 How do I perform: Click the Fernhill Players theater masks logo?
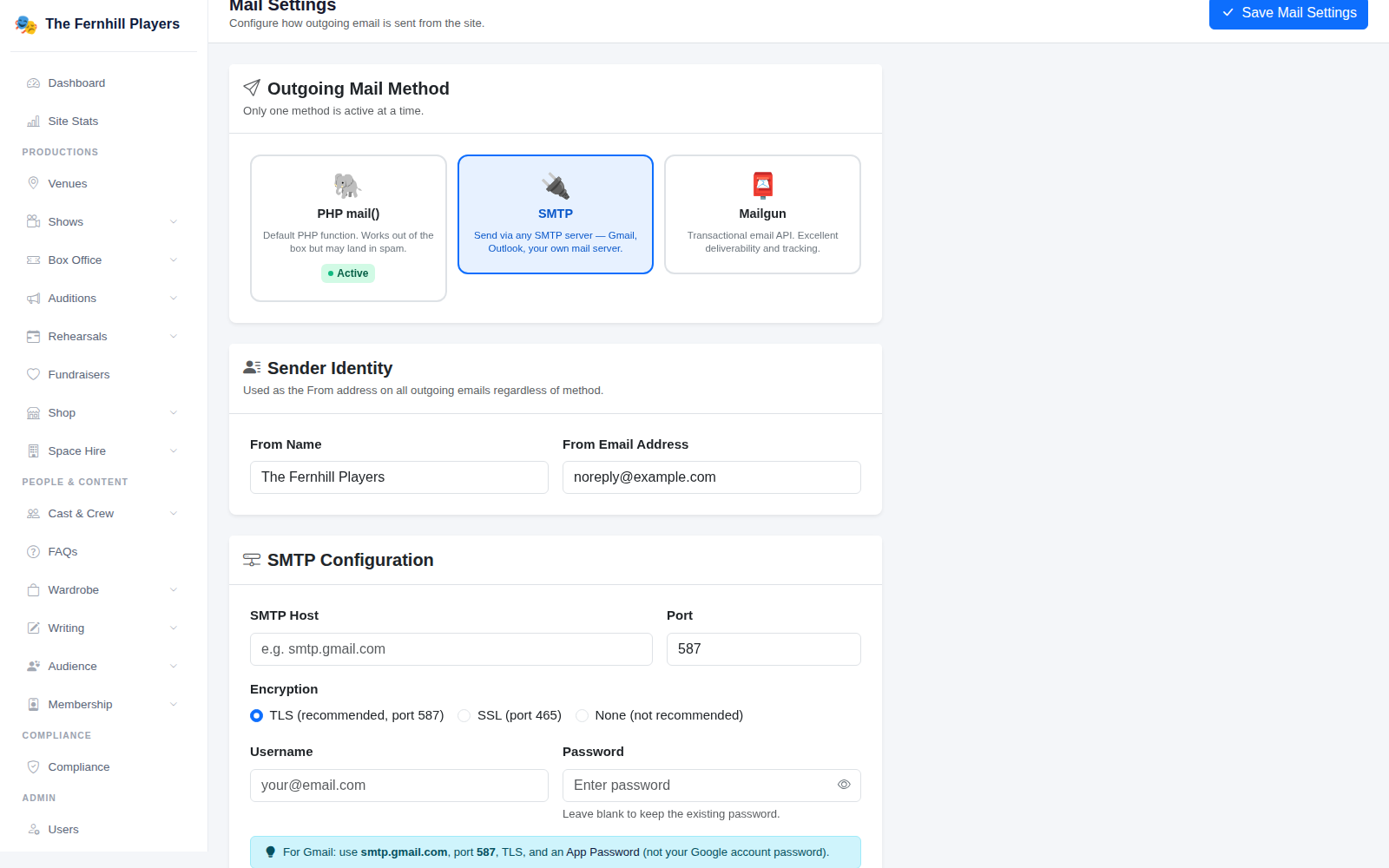pos(26,24)
